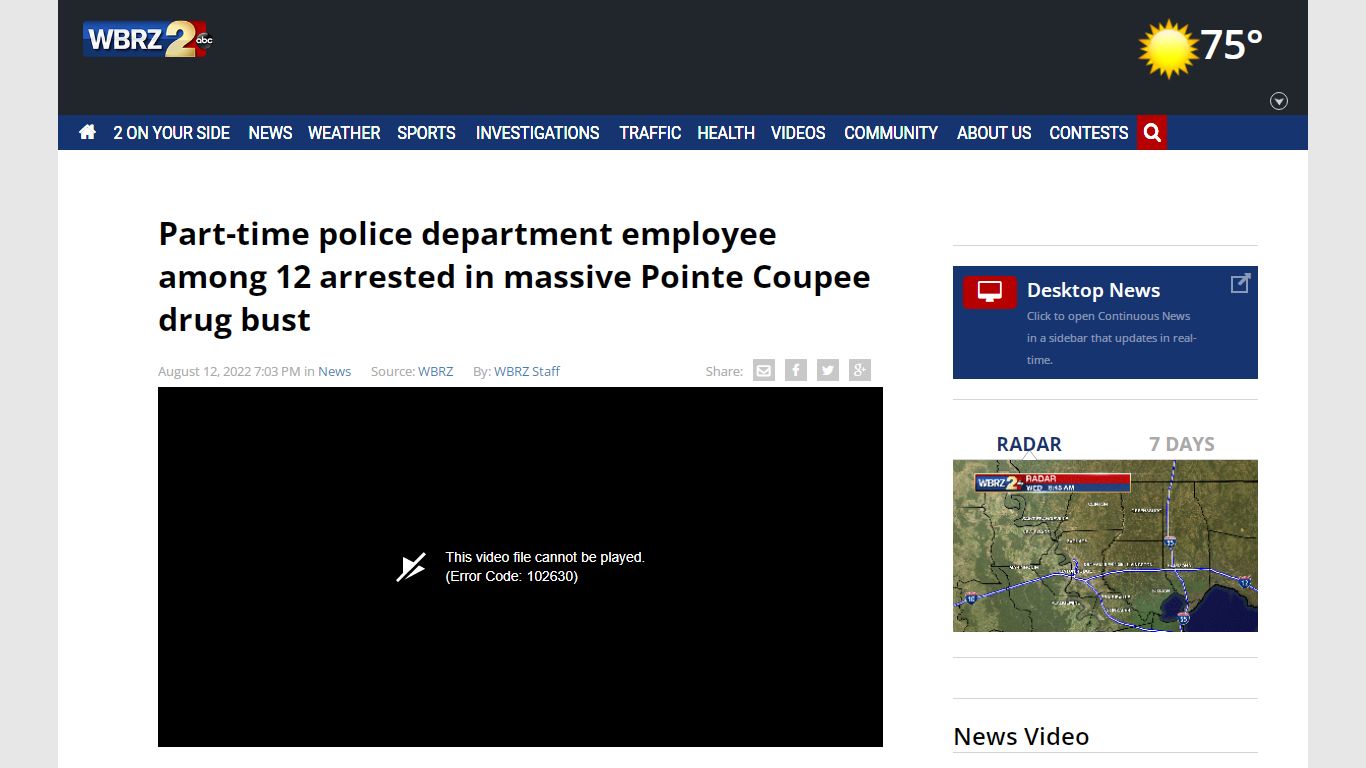Viewport: 1366px width, 768px height.
Task: Click the WBRZ 2 ABC logo
Action: tap(147, 39)
